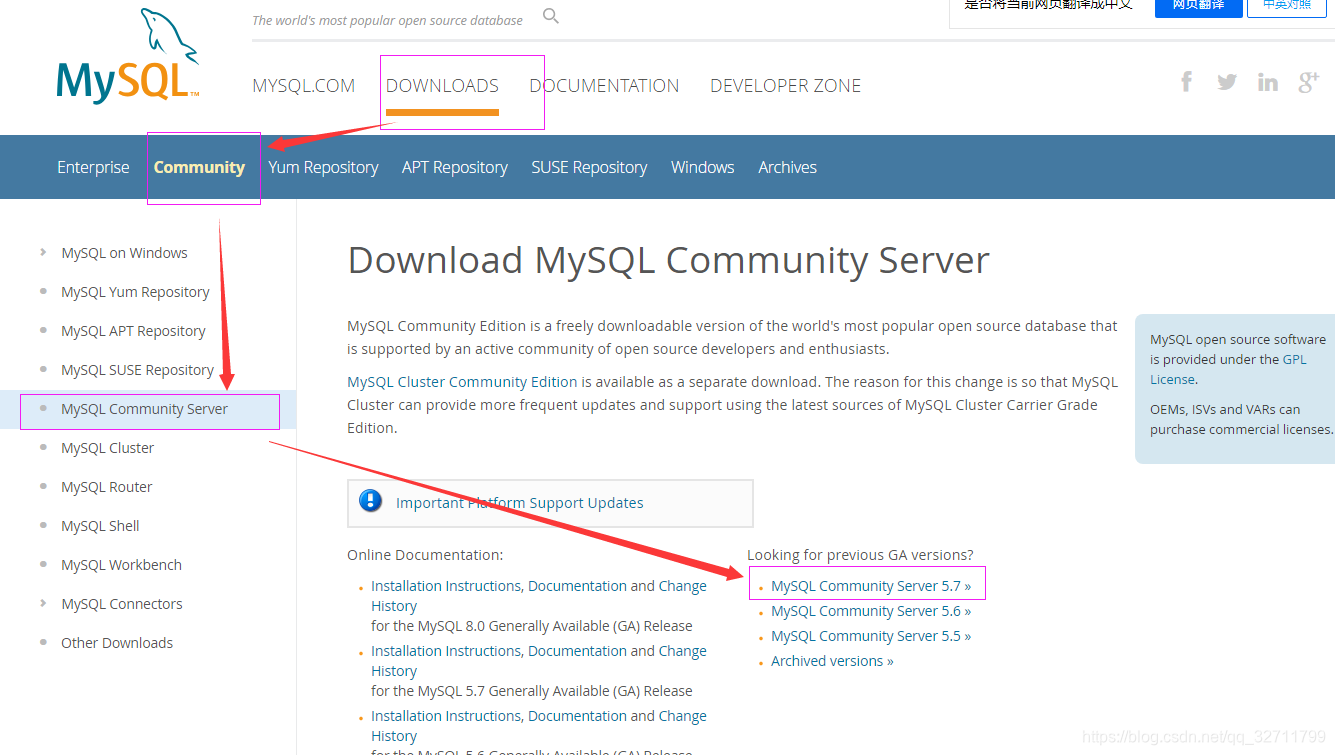Select MySQL Yum Repository in sidebar

click(135, 292)
